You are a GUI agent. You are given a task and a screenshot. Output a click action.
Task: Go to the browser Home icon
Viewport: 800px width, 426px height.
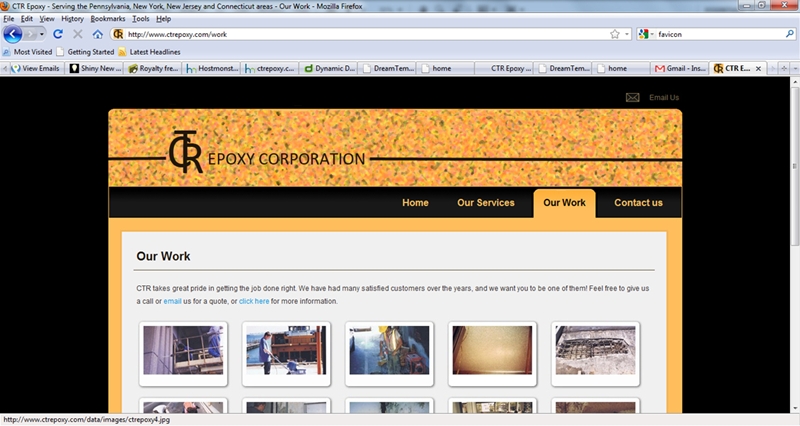click(97, 34)
